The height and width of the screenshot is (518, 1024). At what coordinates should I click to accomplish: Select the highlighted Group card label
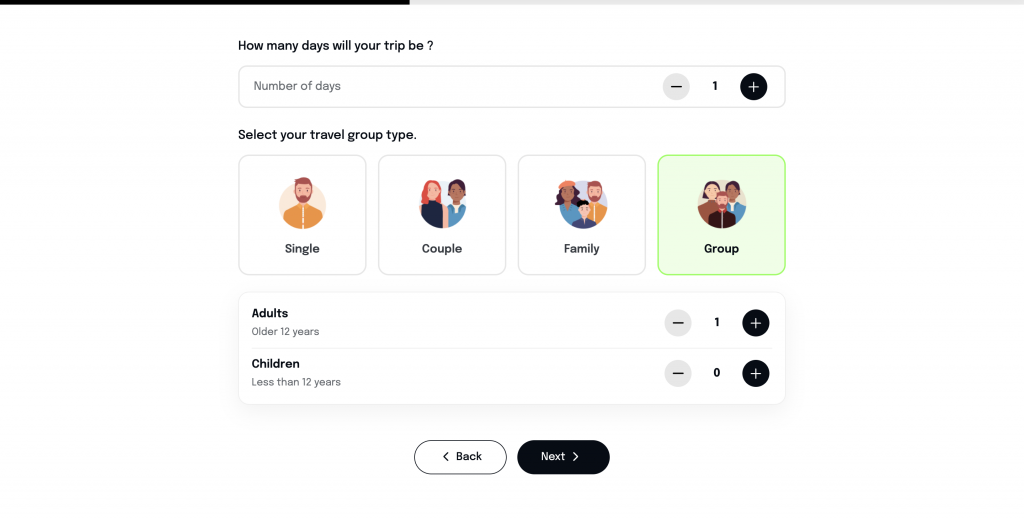click(722, 249)
